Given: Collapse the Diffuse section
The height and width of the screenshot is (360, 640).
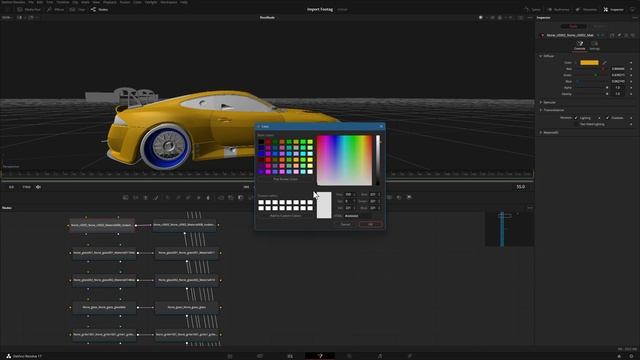Looking at the screenshot, I should [x=541, y=56].
